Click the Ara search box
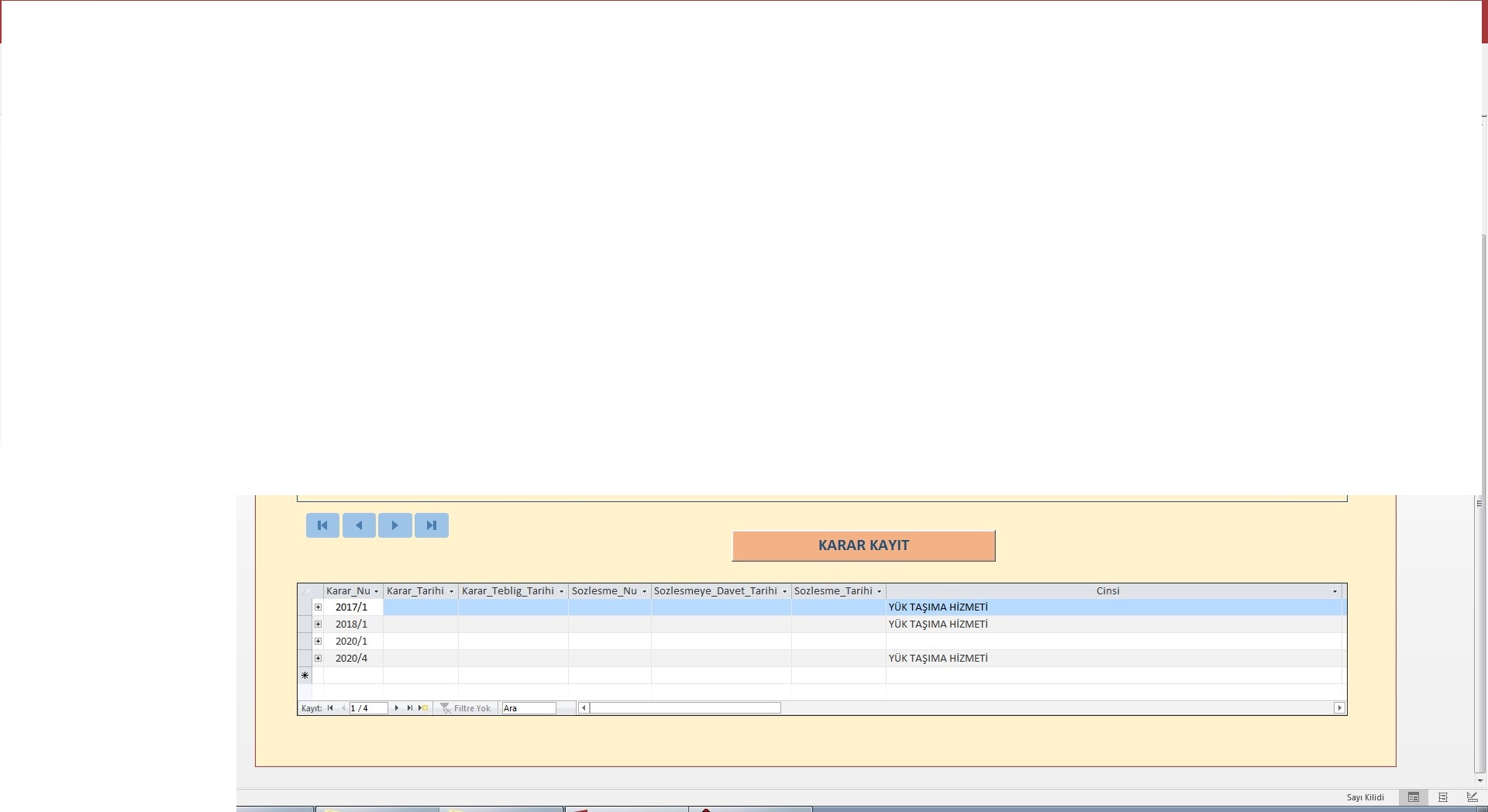The height and width of the screenshot is (812, 1488). pyautogui.click(x=529, y=708)
